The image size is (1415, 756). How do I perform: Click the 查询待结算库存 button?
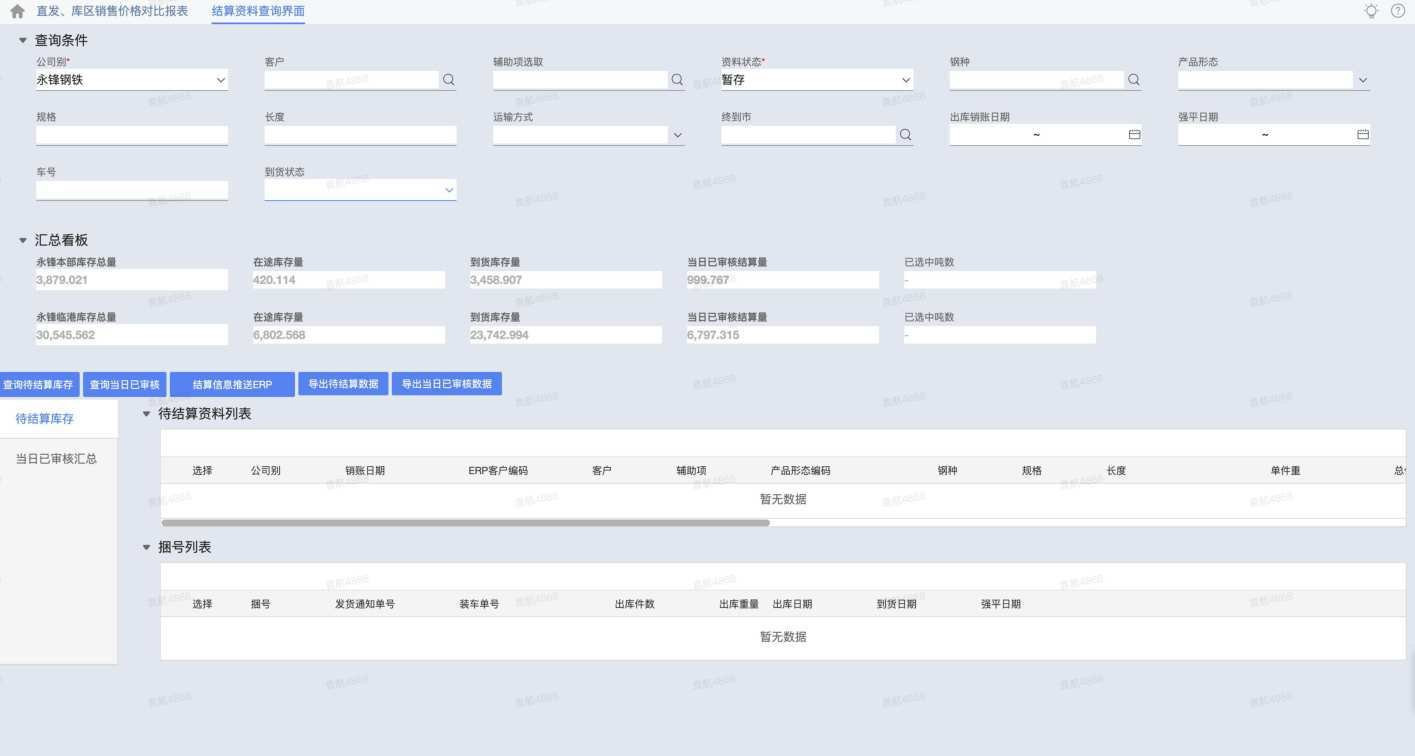(39, 384)
